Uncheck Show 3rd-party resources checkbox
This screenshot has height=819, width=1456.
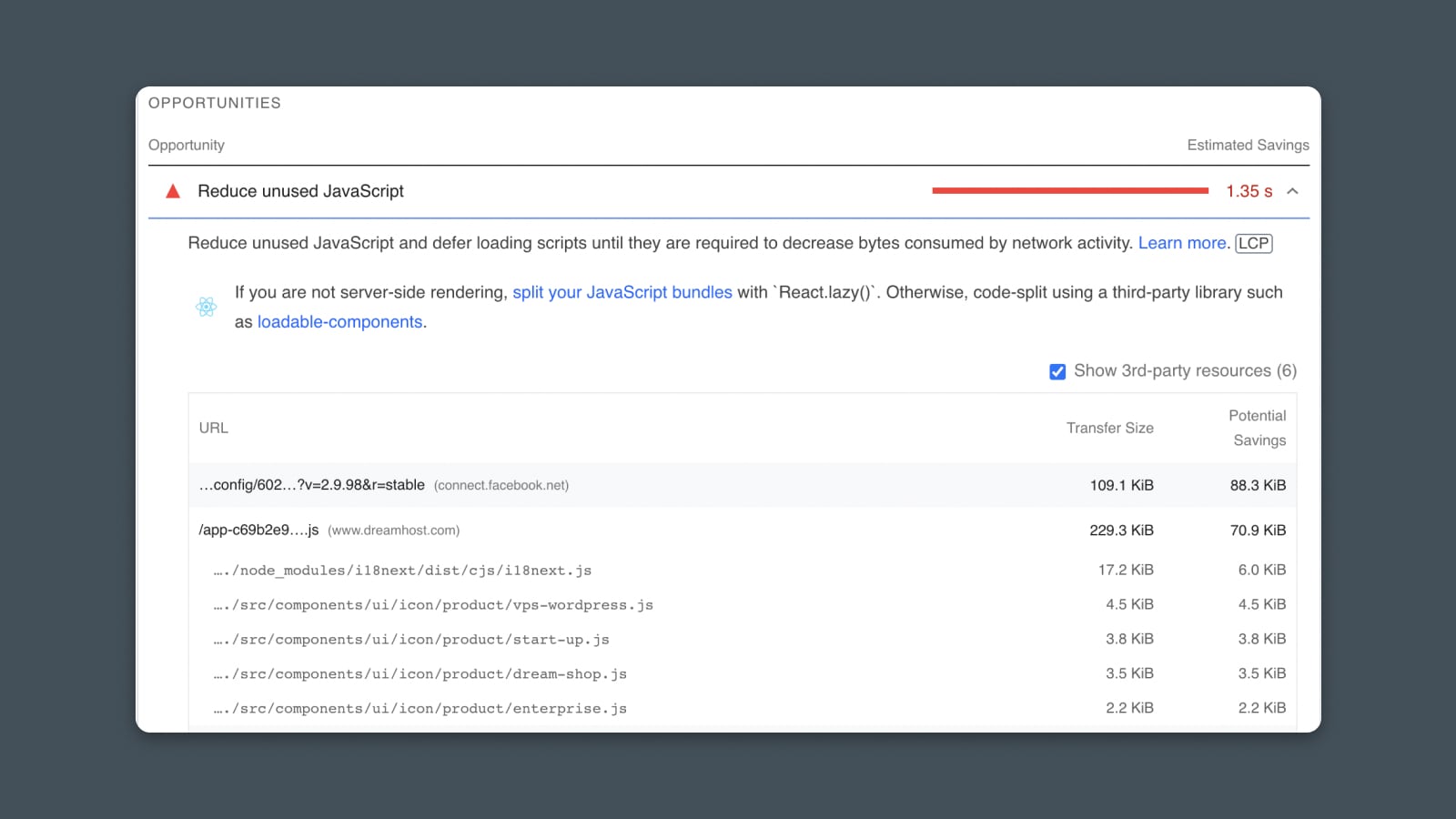coord(1057,371)
